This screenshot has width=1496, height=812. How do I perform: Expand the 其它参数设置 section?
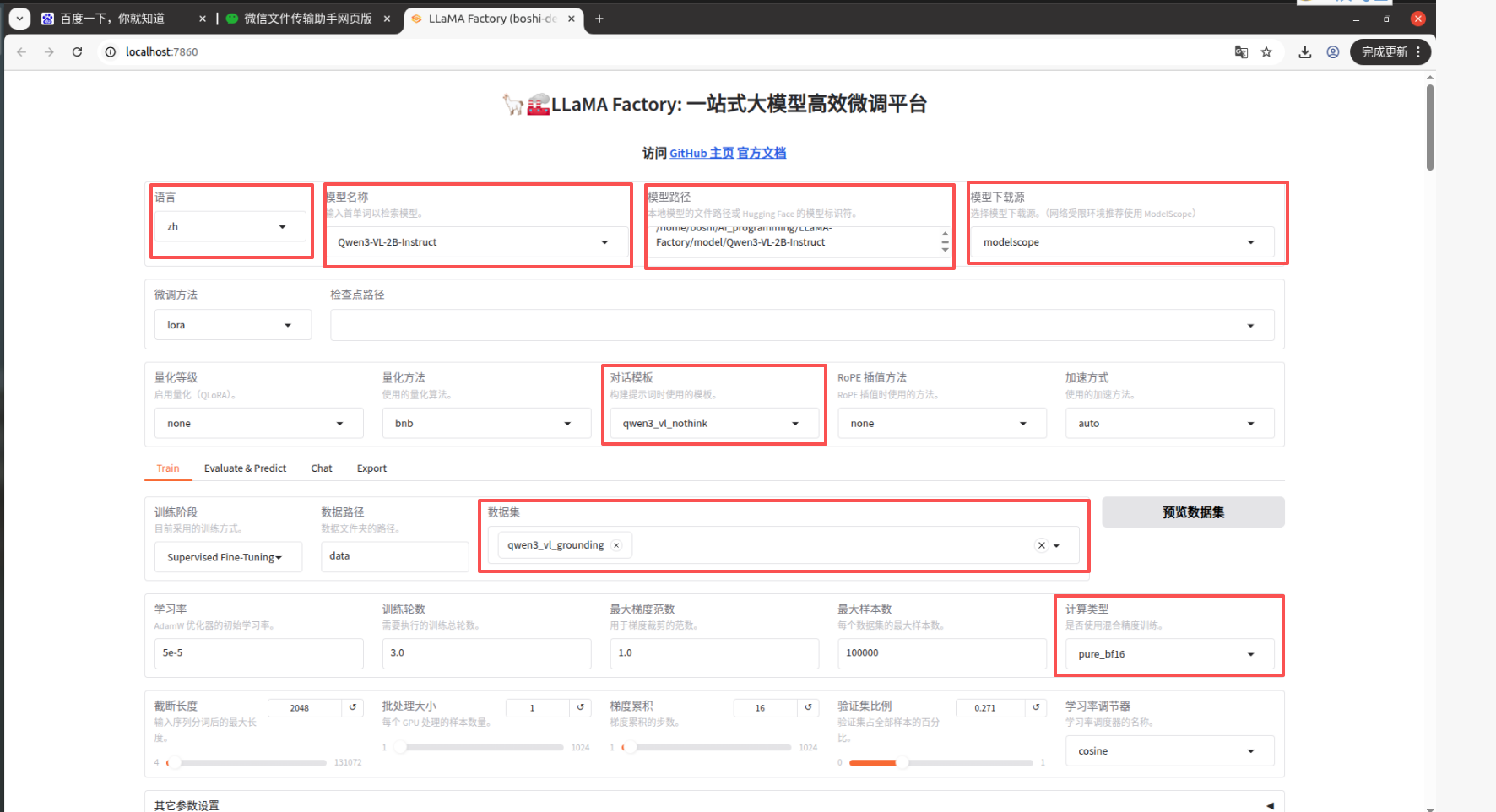click(714, 805)
